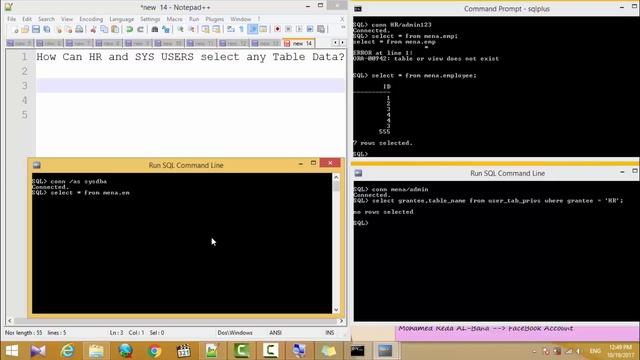Open the Search menu

pyautogui.click(x=46, y=19)
